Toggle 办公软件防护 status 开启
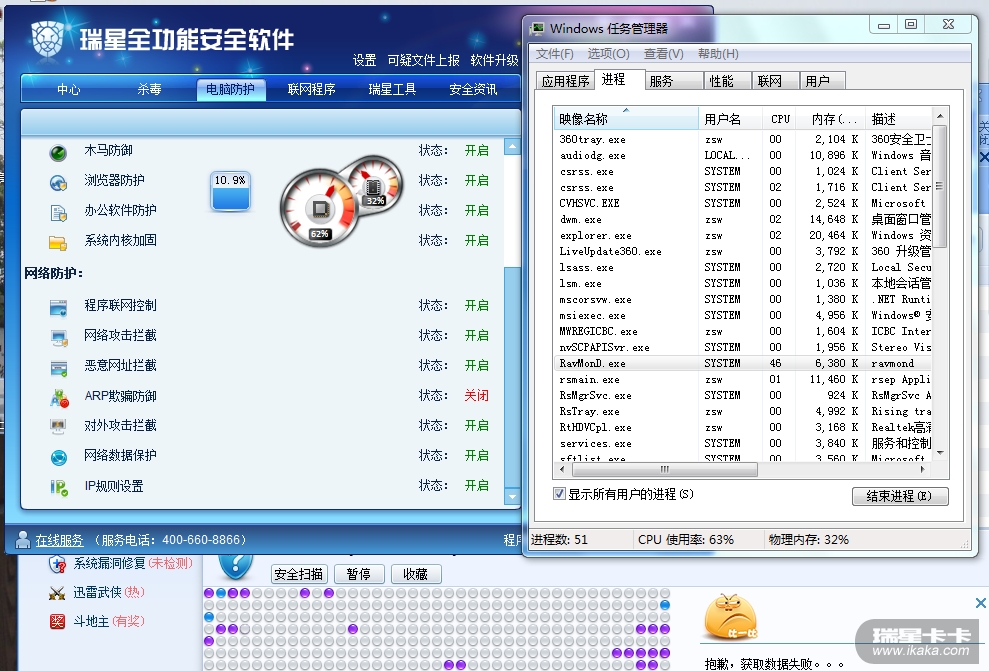Screen dimensions: 989x671 pyautogui.click(x=476, y=211)
